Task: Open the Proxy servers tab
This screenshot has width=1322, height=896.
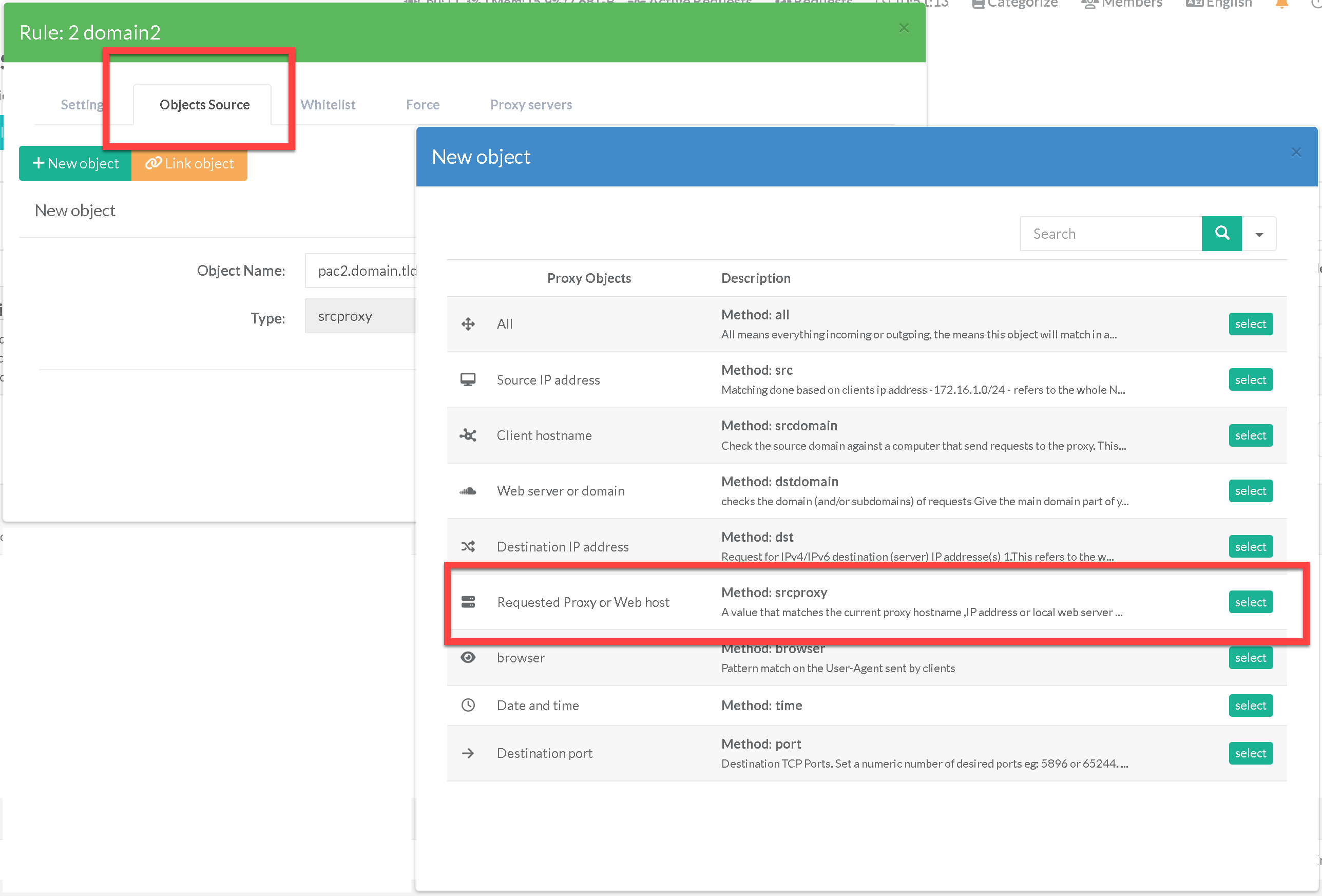Action: [531, 105]
